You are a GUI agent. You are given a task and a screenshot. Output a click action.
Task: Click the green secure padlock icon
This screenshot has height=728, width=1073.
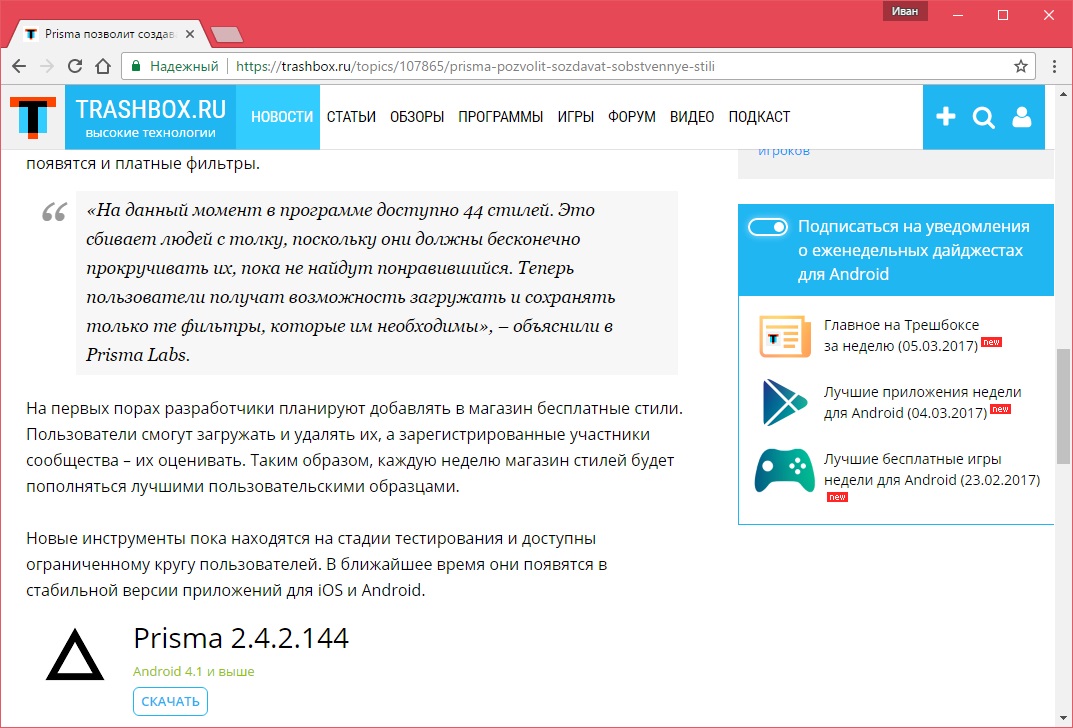[135, 66]
